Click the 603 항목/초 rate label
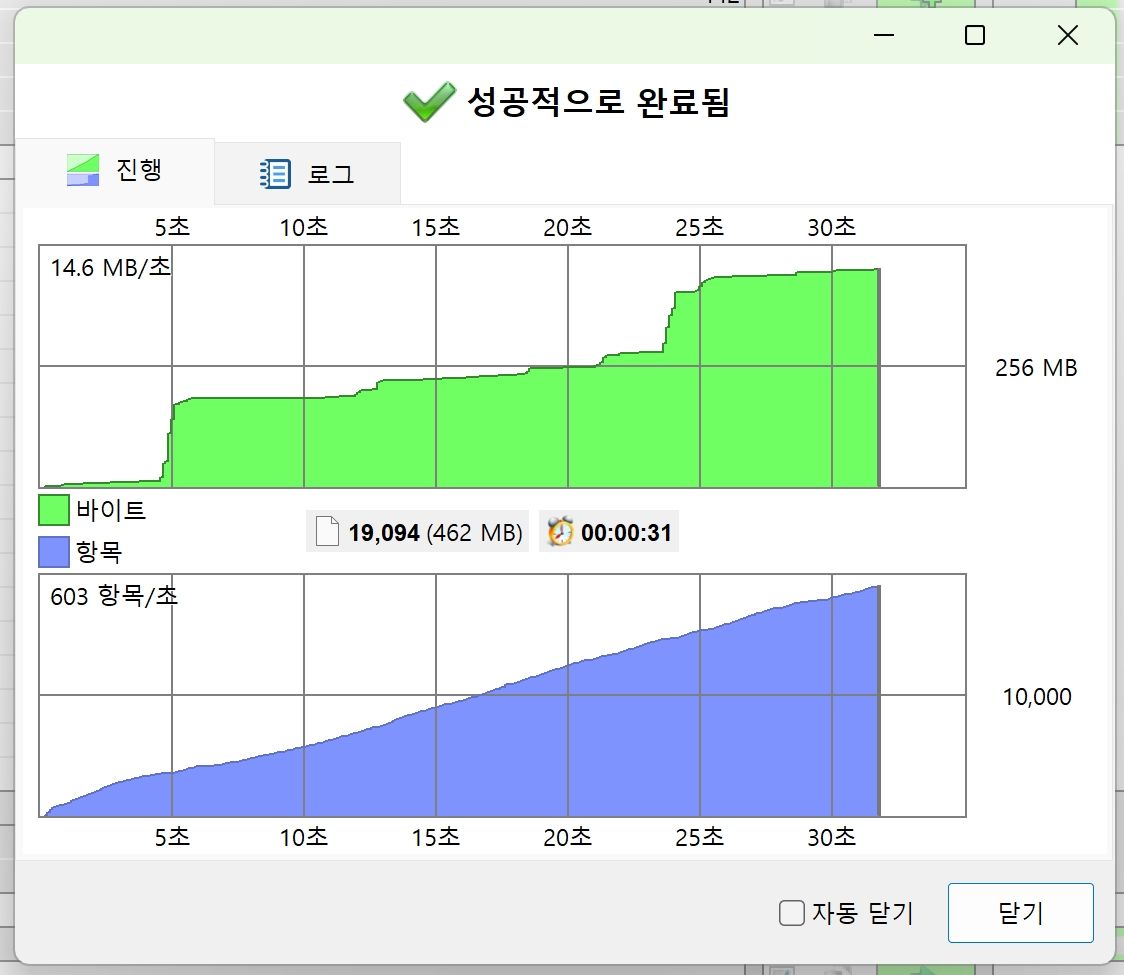Screen dimensions: 1124x975 pyautogui.click(x=113, y=596)
